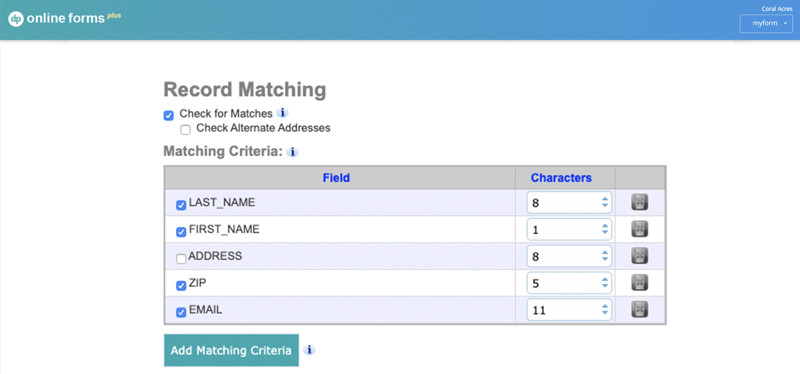Click the EMAIL field label
The height and width of the screenshot is (374, 800).
[x=206, y=309]
